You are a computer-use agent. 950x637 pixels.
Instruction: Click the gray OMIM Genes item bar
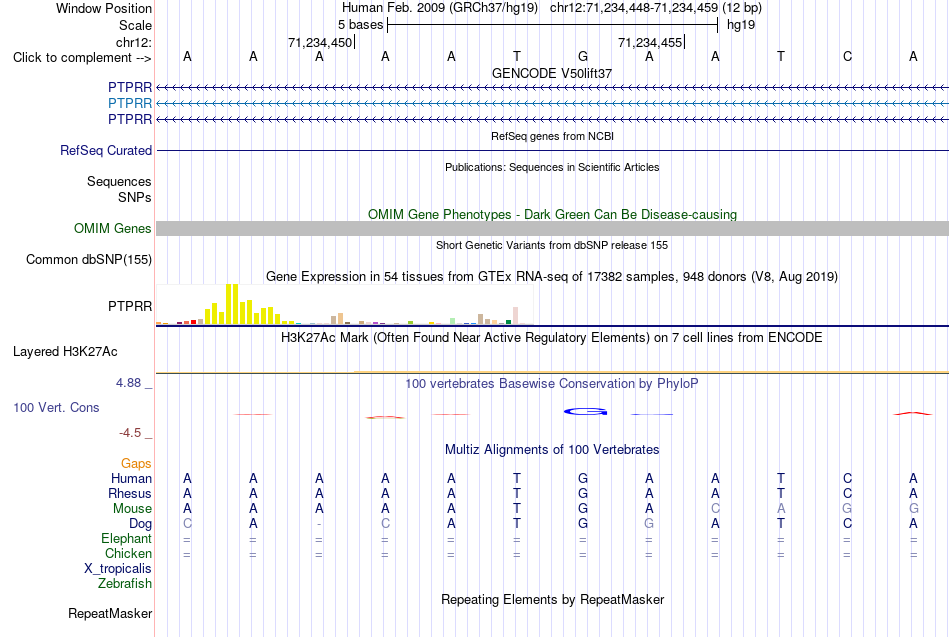click(552, 228)
